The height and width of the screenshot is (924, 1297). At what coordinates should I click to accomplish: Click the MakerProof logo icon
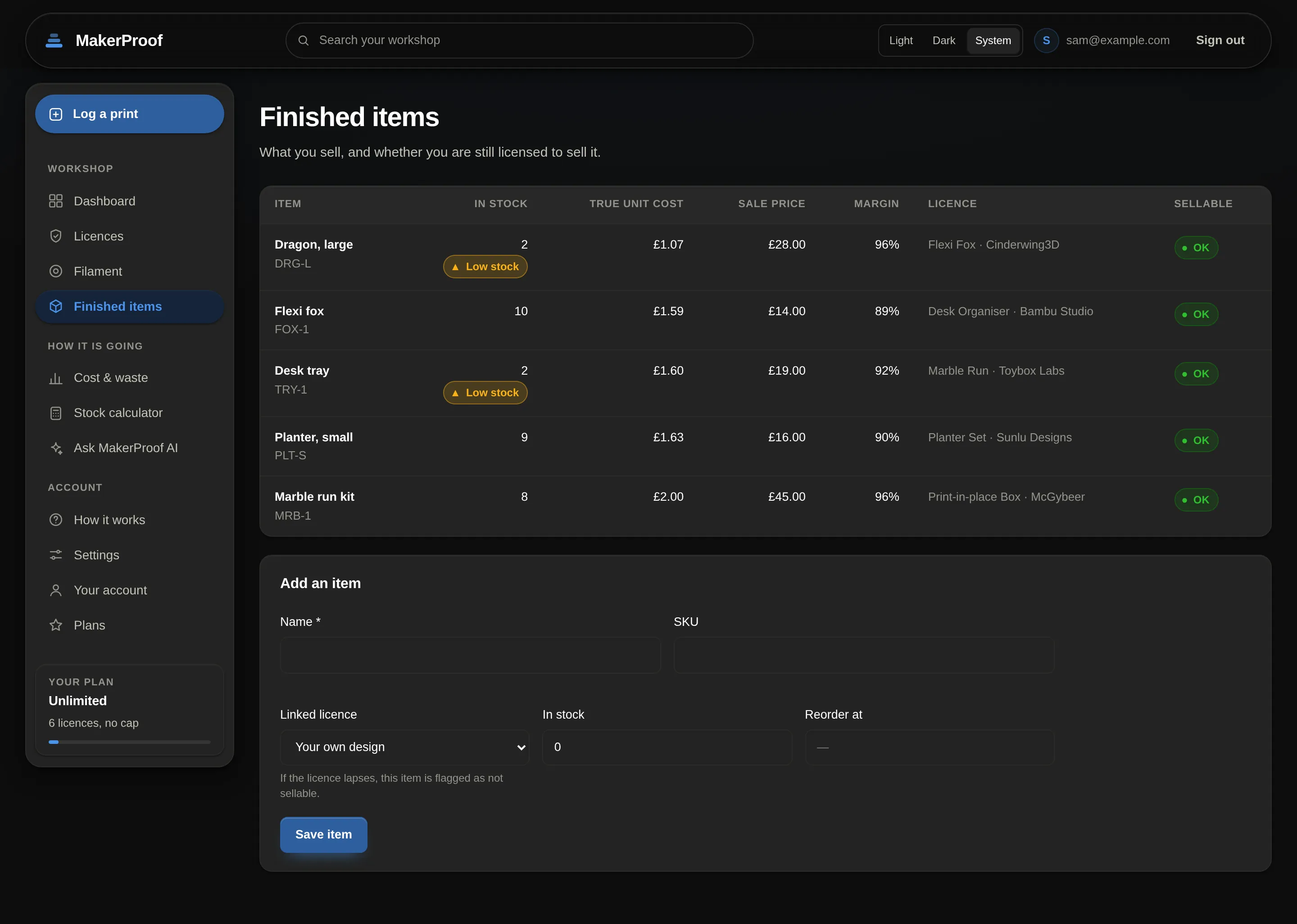54,41
